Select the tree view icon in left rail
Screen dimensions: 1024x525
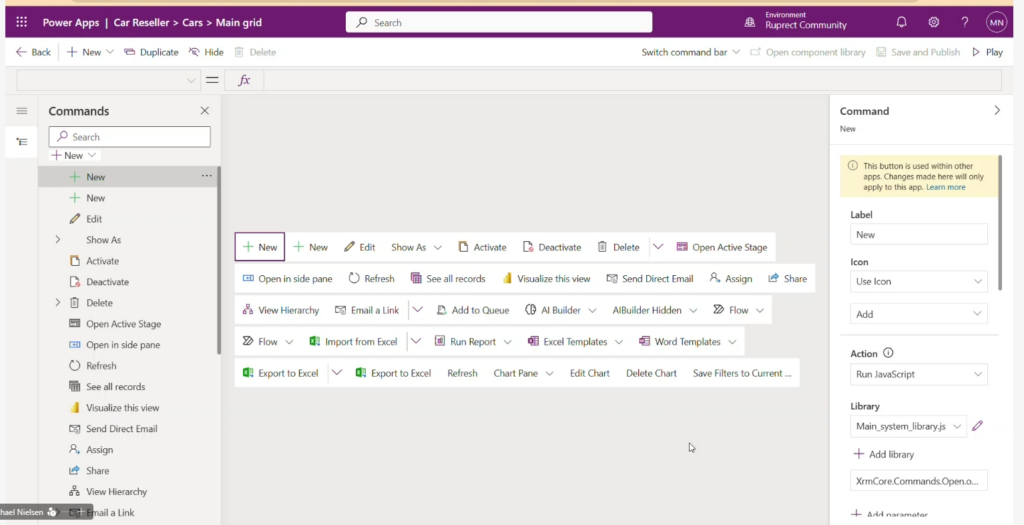tap(21, 142)
